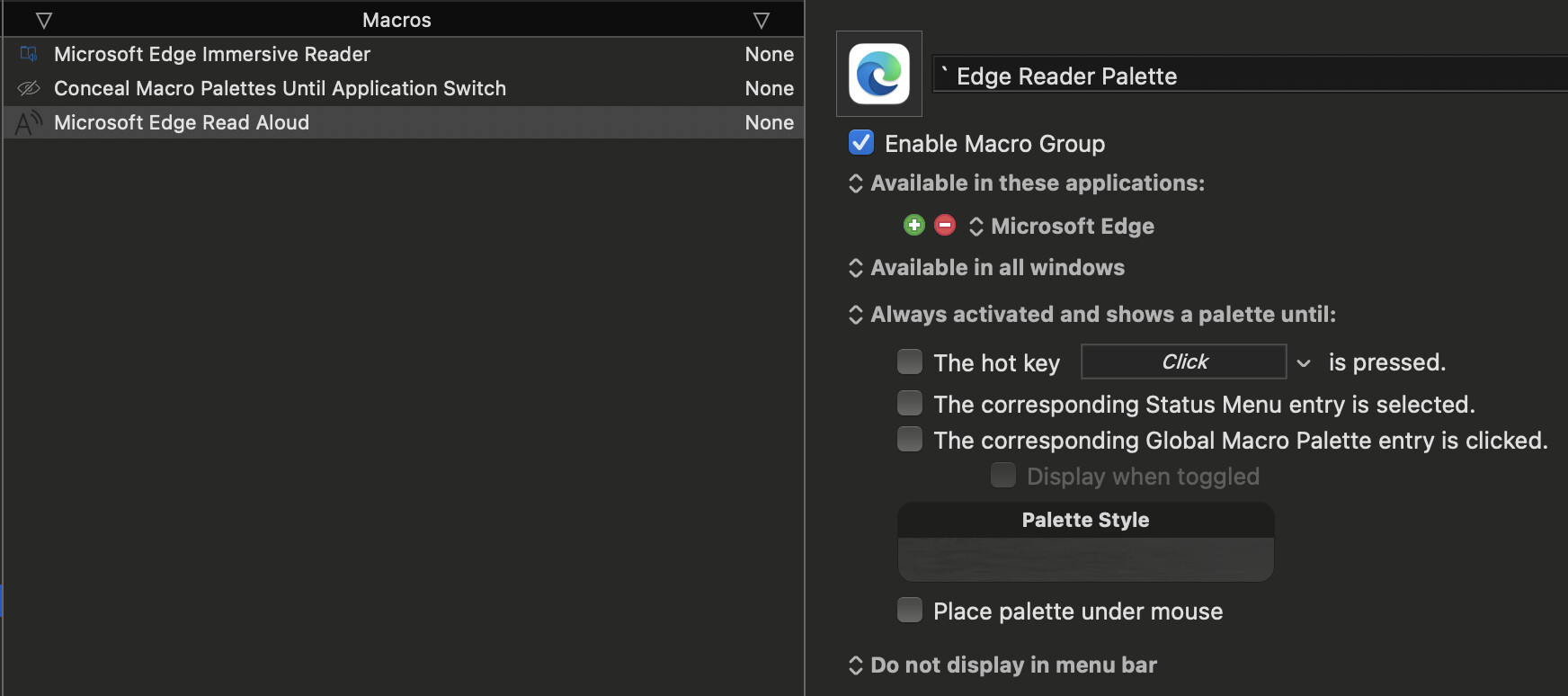The width and height of the screenshot is (1568, 696).
Task: Check Place palette under mouse
Action: (x=910, y=610)
